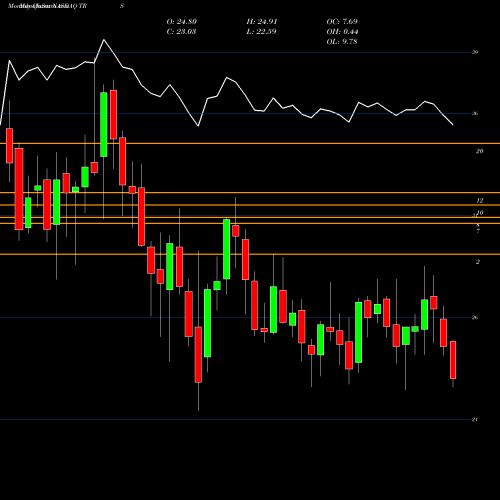The image size is (500, 500).
Task: Click the OH: 0.44 value
Action: [x=342, y=32]
